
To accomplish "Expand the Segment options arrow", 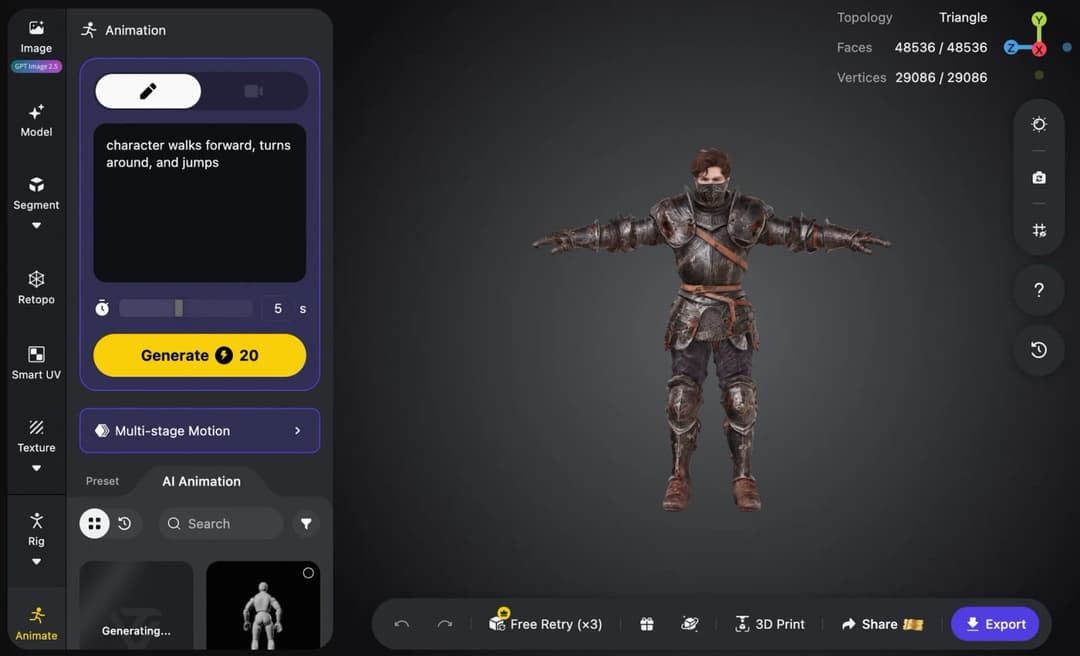I will click(x=36, y=225).
